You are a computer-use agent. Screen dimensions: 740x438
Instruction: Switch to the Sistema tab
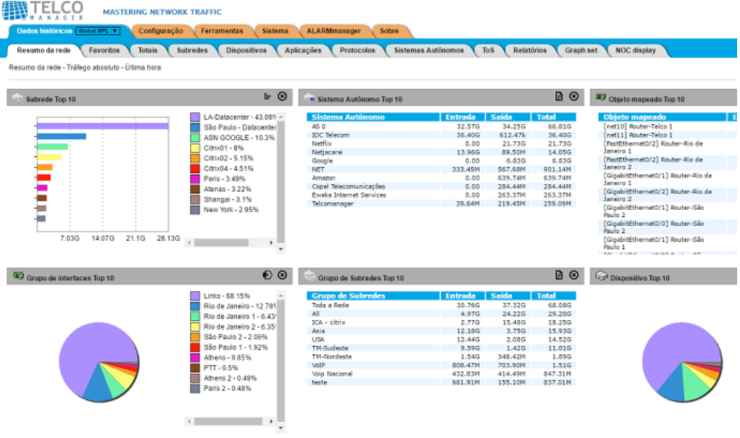pyautogui.click(x=275, y=31)
